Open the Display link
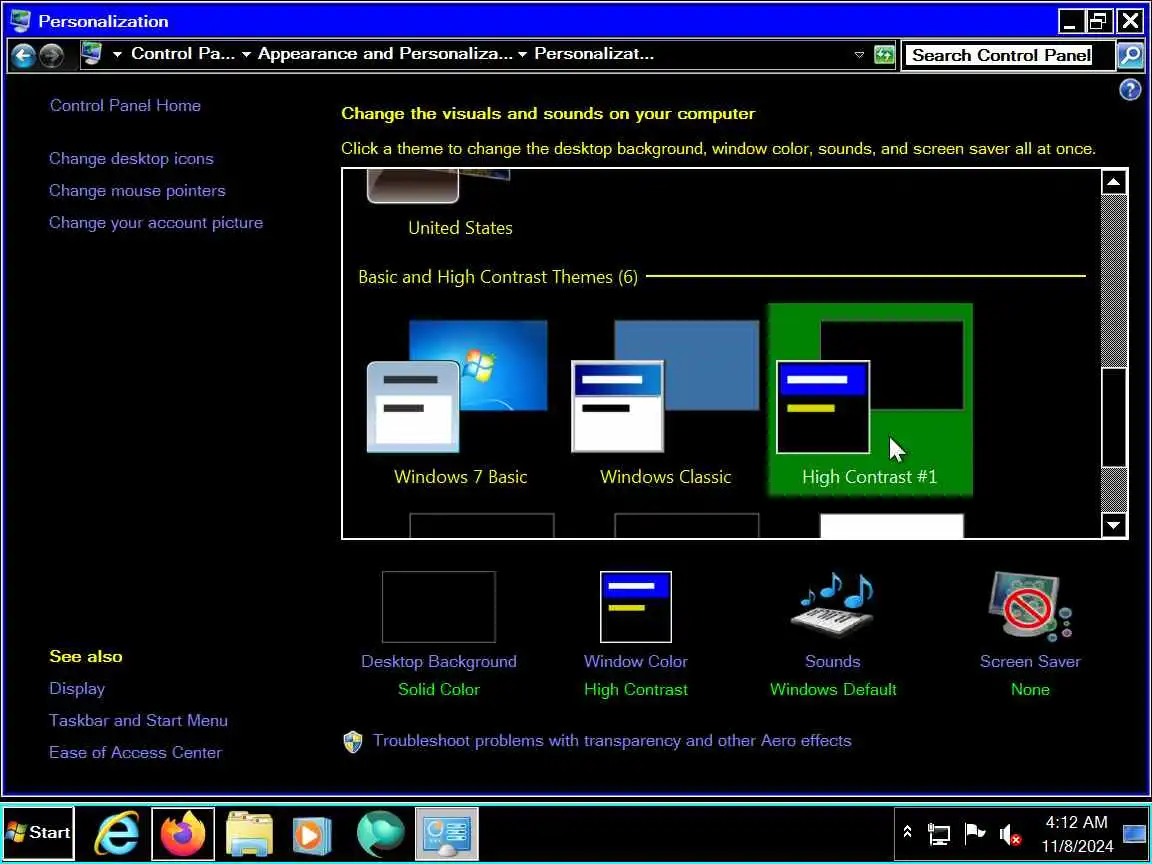Screen dimensions: 1152x864 [x=76, y=689]
